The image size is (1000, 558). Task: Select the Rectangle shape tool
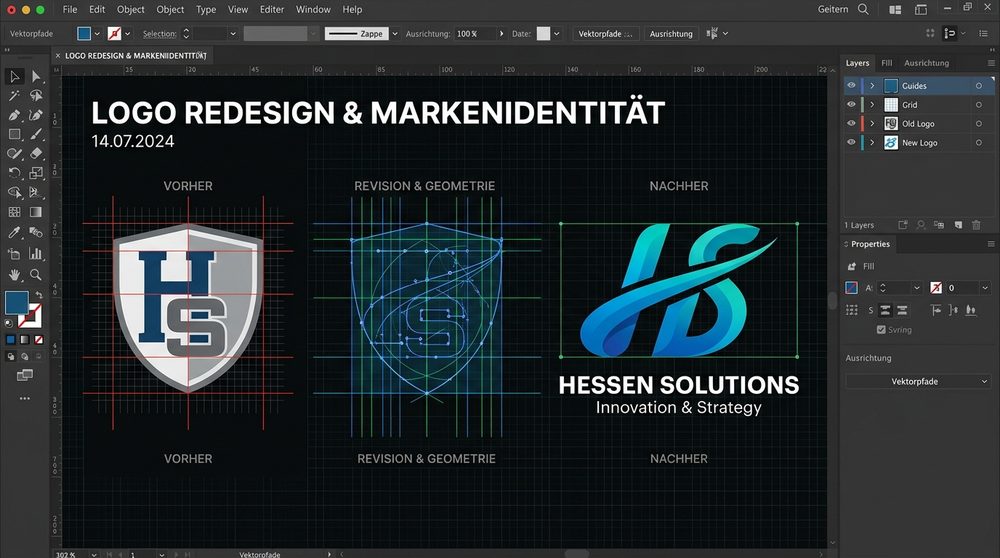tap(14, 135)
